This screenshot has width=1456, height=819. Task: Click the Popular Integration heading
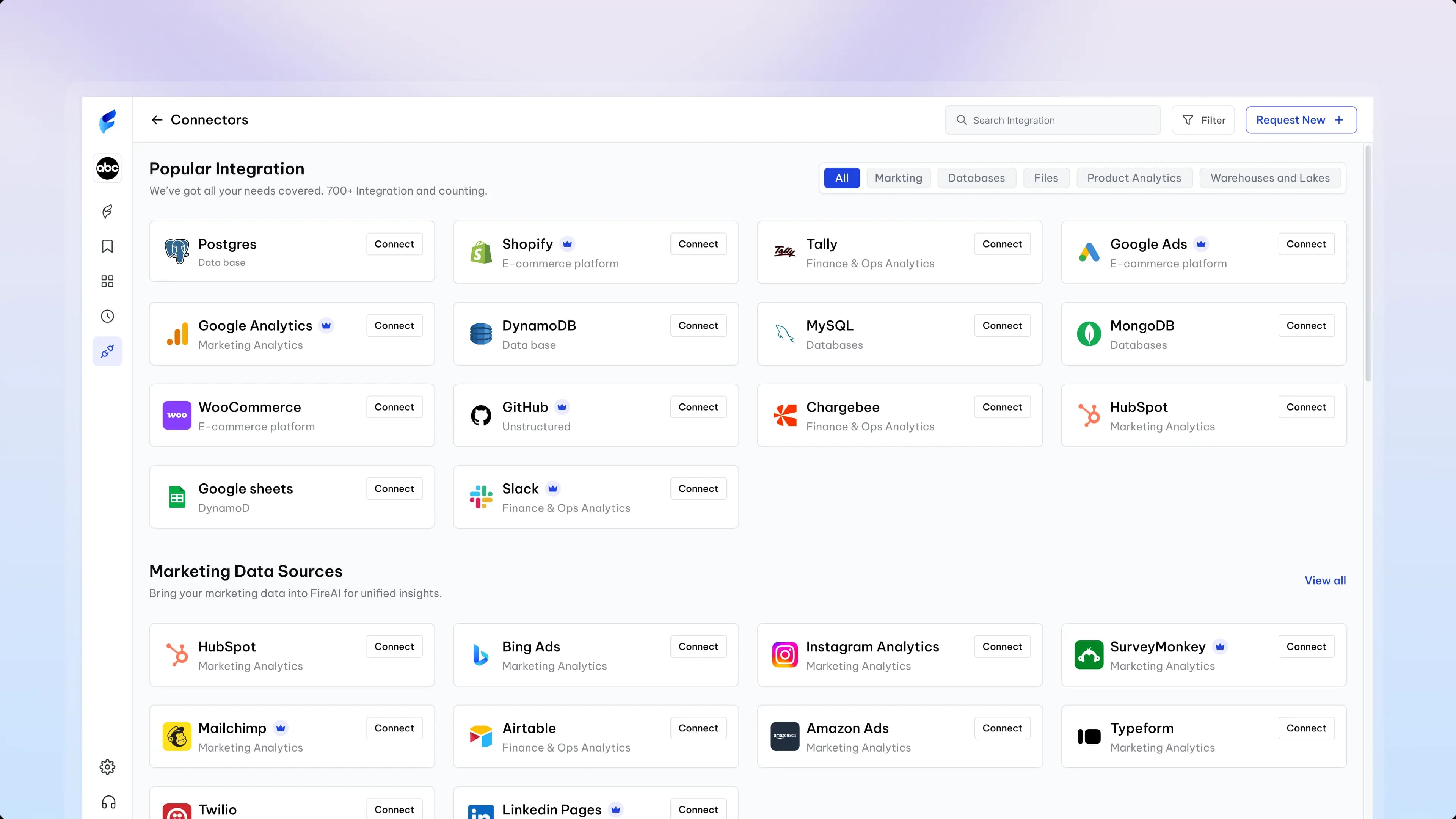[227, 168]
